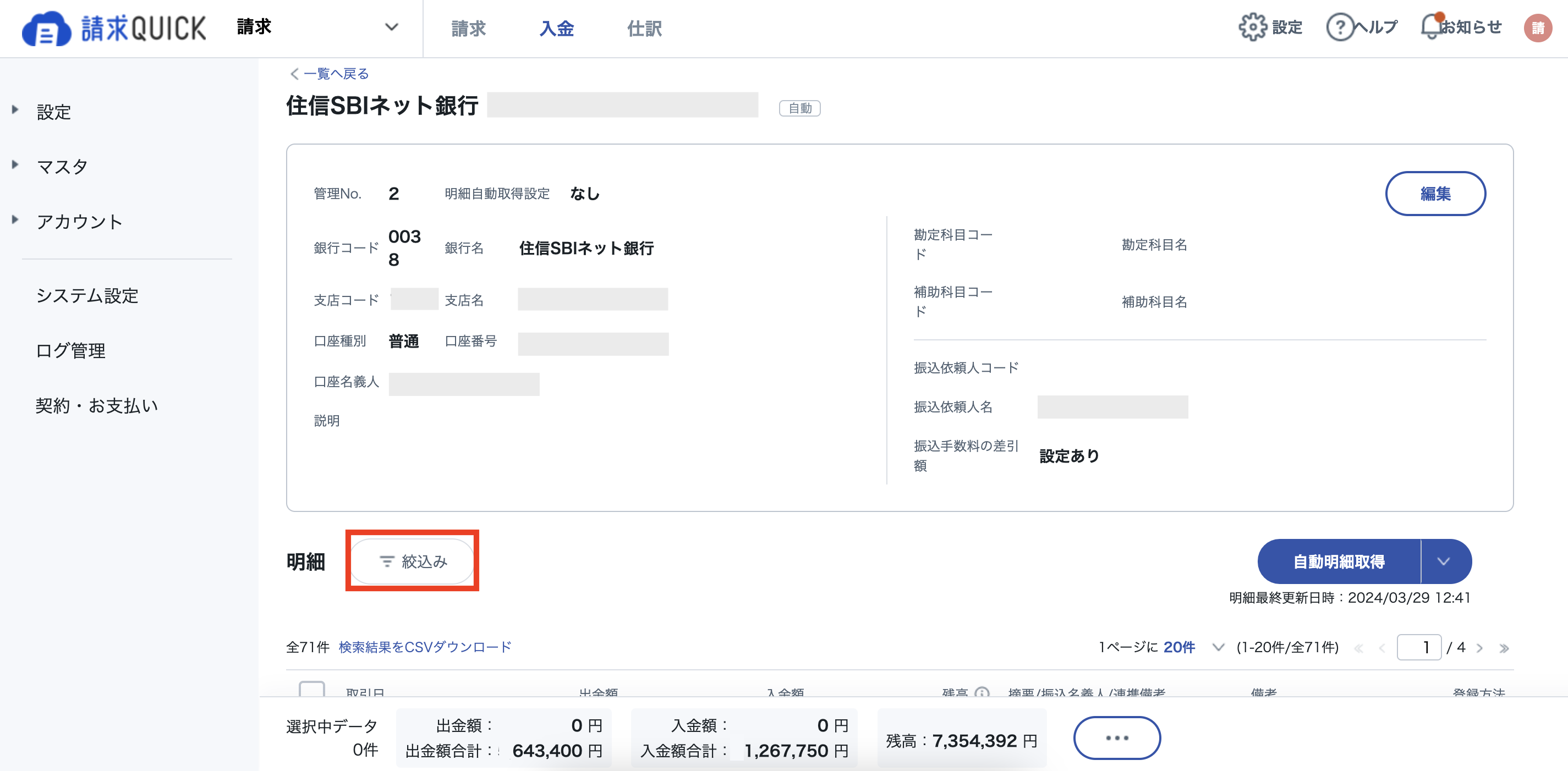Click the 入金額合計 1,267,750 円 value
Viewport: 1568px width, 771px height.
(796, 751)
